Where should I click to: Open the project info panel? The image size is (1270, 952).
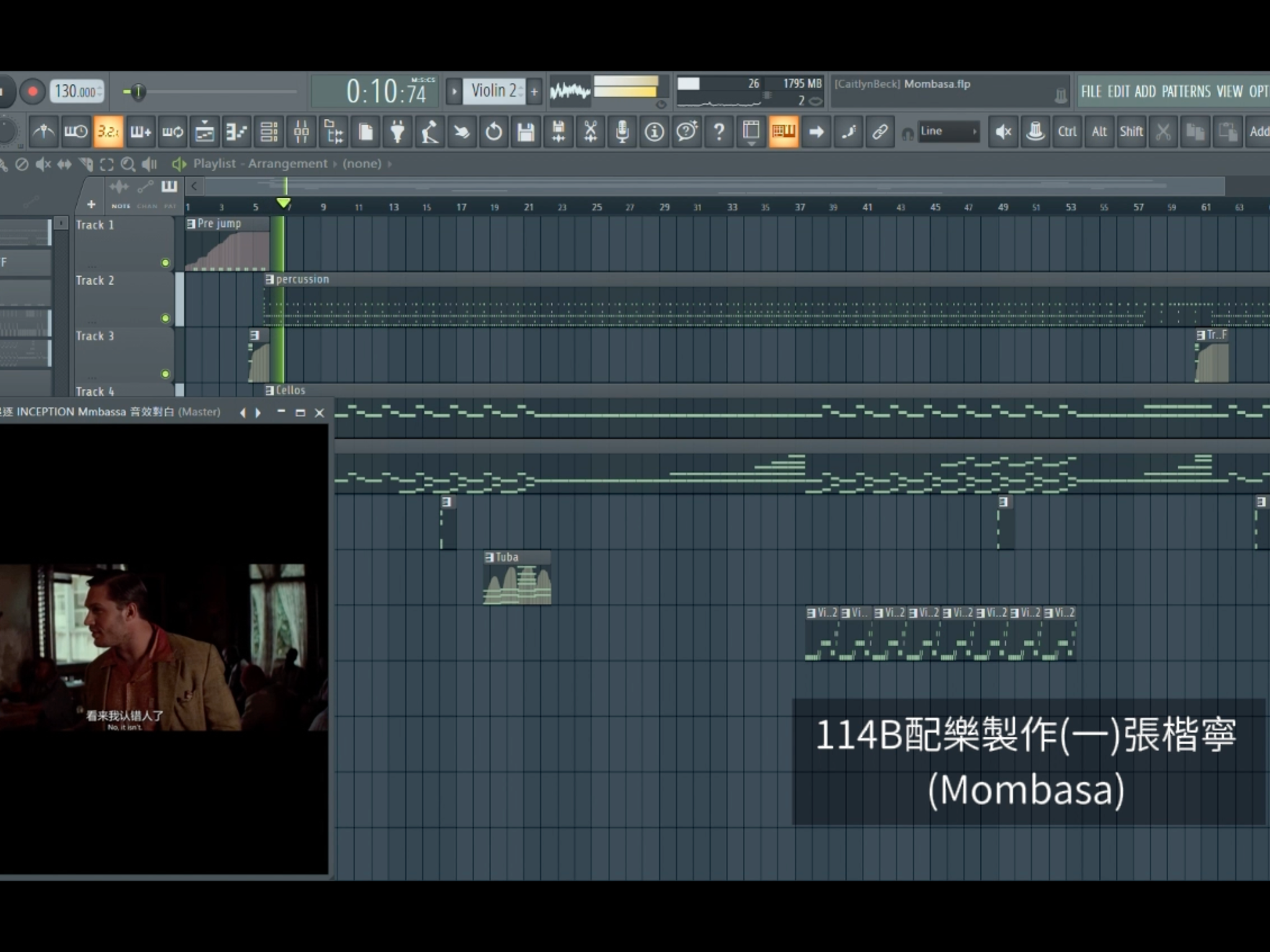tap(654, 131)
